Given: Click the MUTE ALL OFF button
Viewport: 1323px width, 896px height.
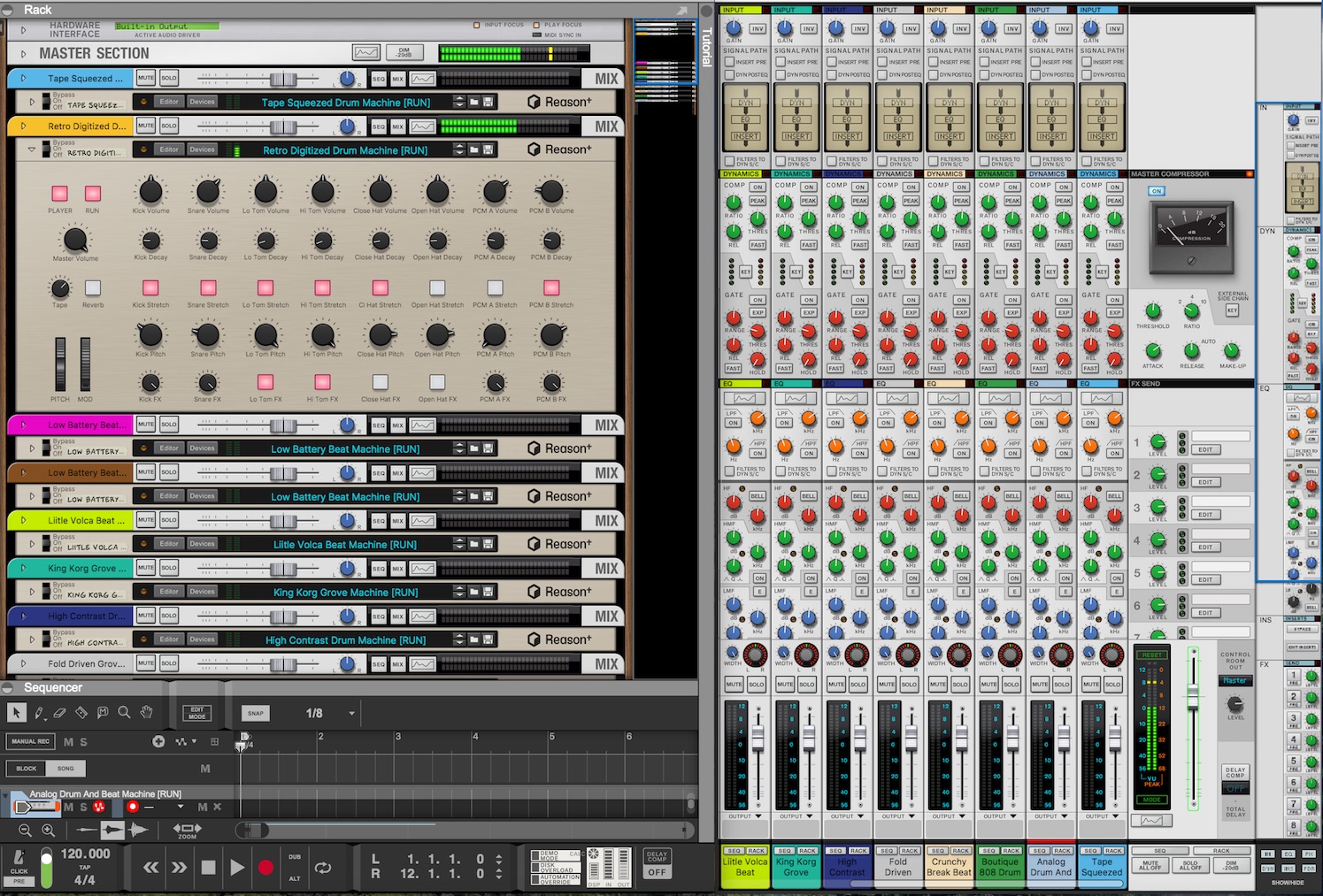Looking at the screenshot, I should [1150, 865].
